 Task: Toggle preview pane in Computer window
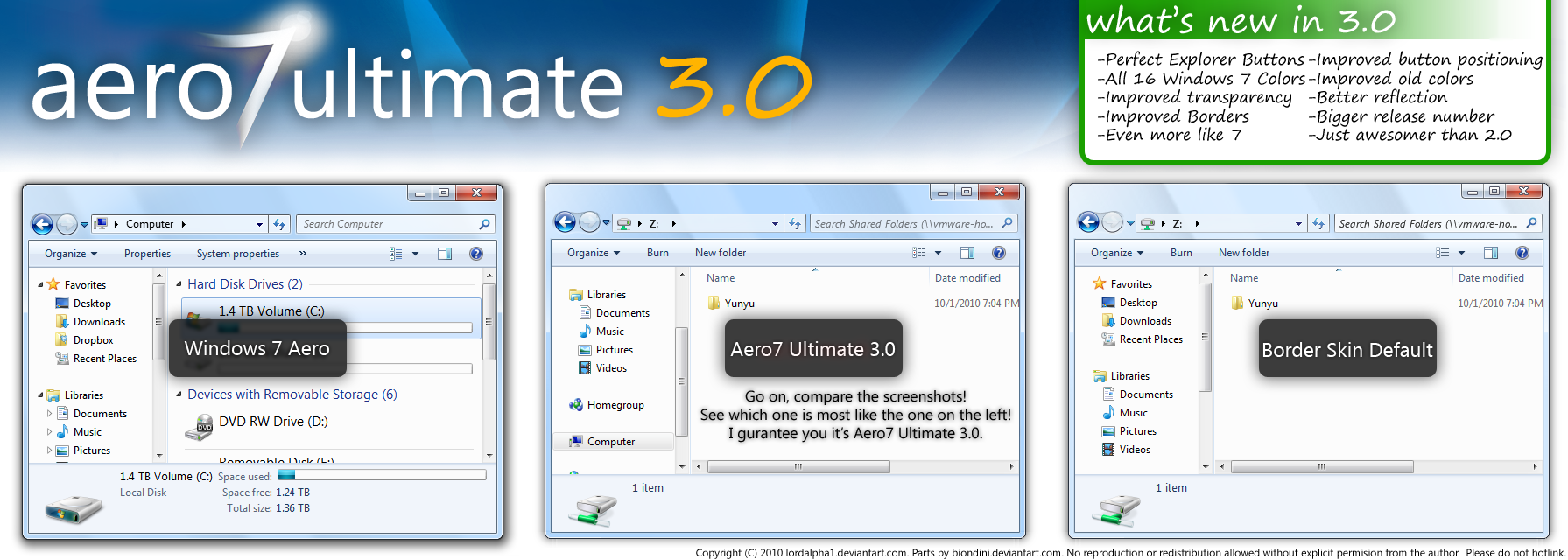click(x=445, y=254)
